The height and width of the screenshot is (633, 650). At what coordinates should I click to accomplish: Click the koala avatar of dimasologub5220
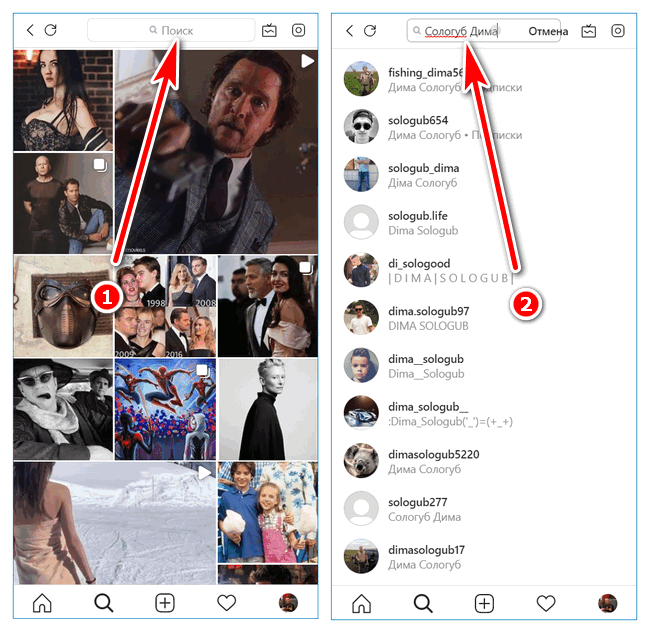361,461
